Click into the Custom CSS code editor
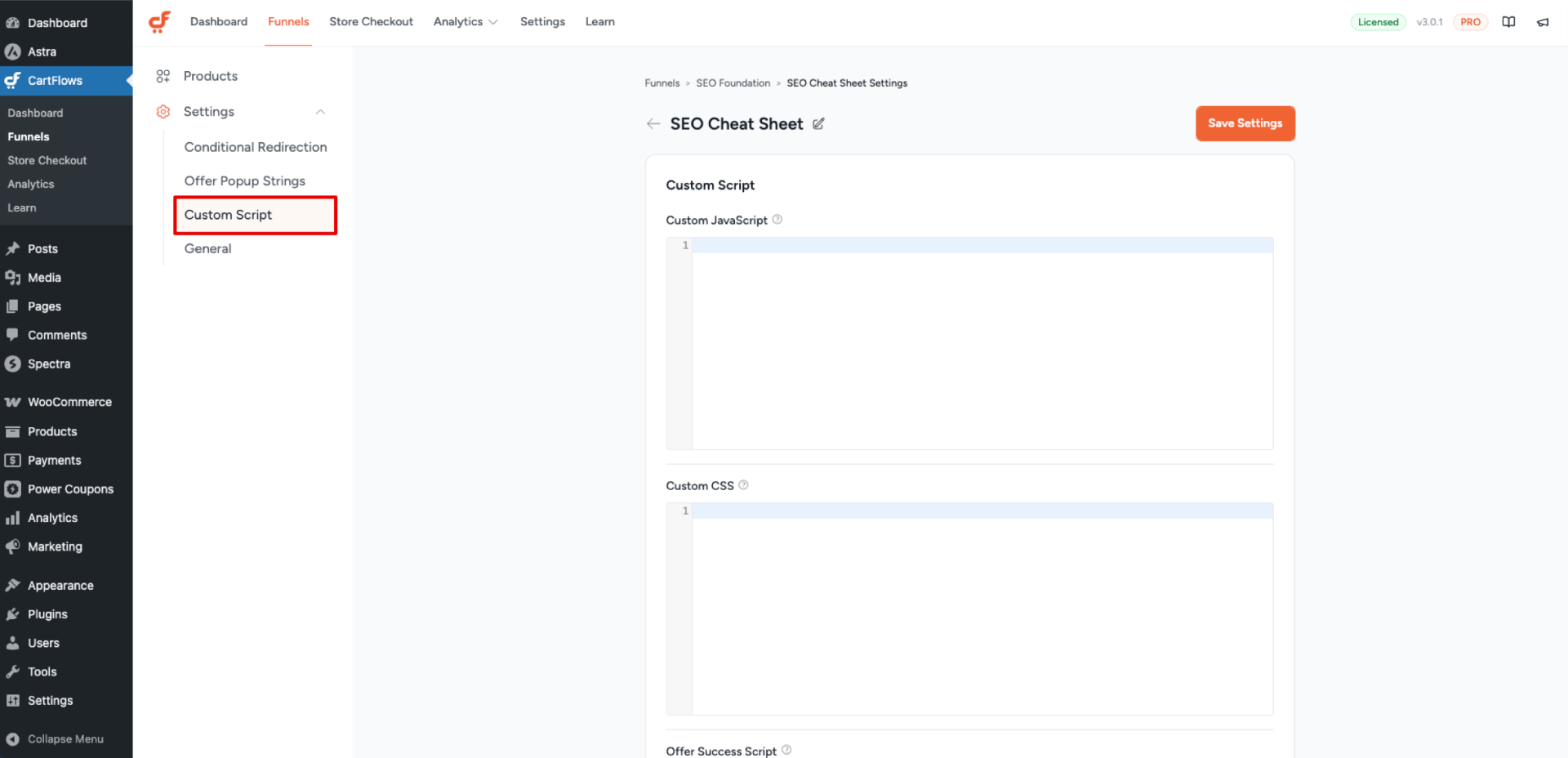1568x758 pixels. (x=969, y=609)
